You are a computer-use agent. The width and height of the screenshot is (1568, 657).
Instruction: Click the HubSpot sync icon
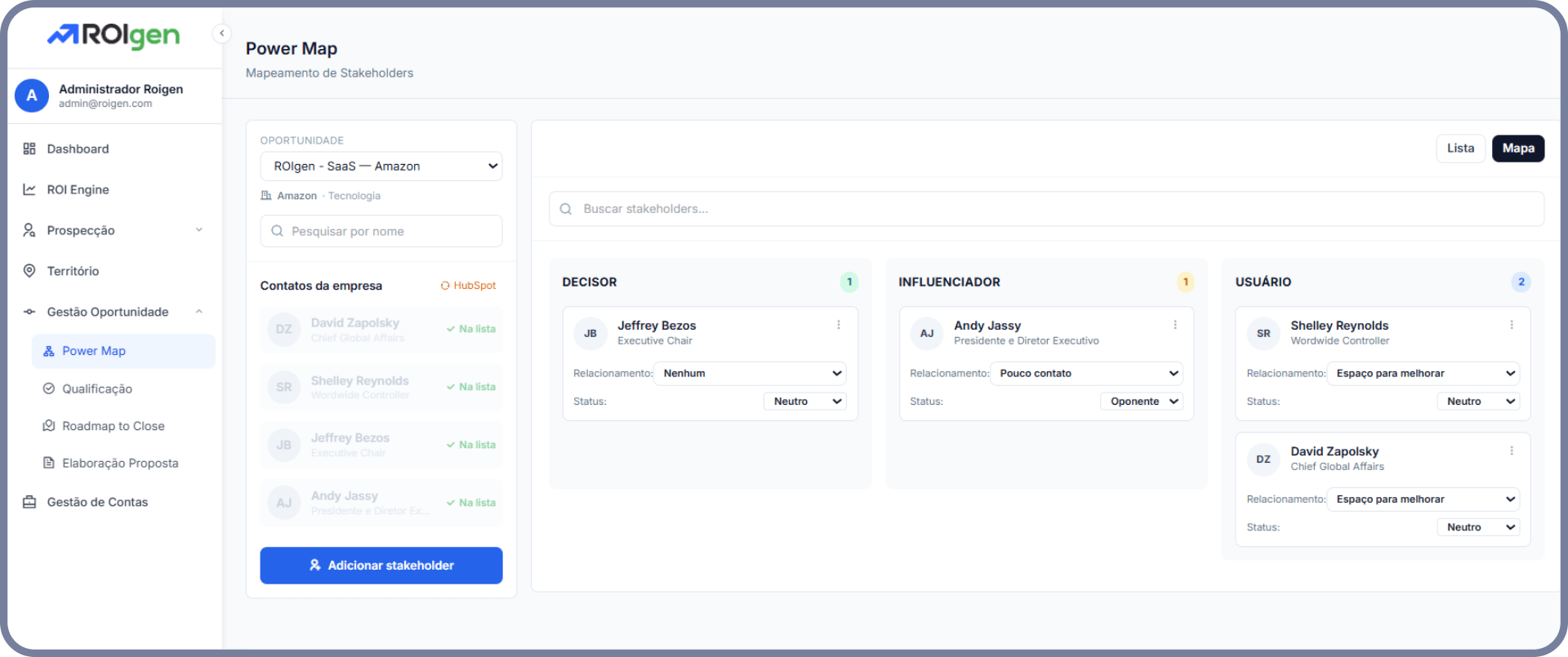445,286
